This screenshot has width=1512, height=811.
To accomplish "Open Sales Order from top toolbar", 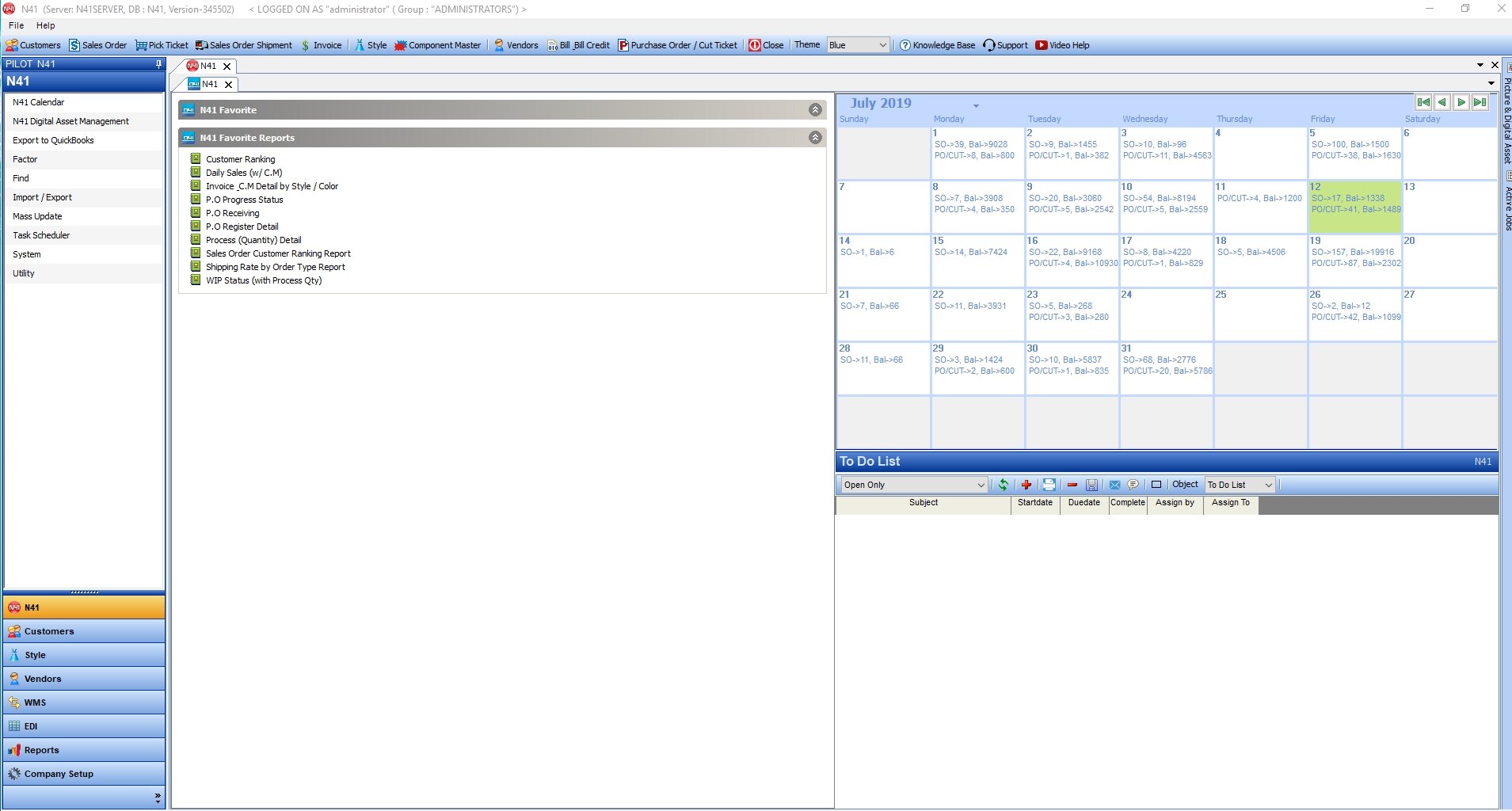I will 97,45.
